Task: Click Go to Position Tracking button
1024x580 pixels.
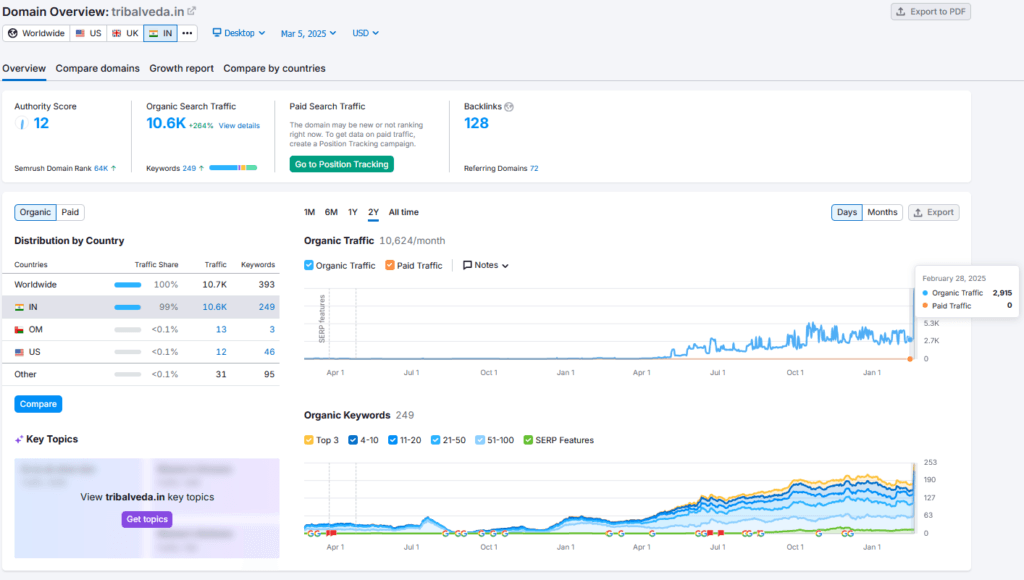Action: 341,164
